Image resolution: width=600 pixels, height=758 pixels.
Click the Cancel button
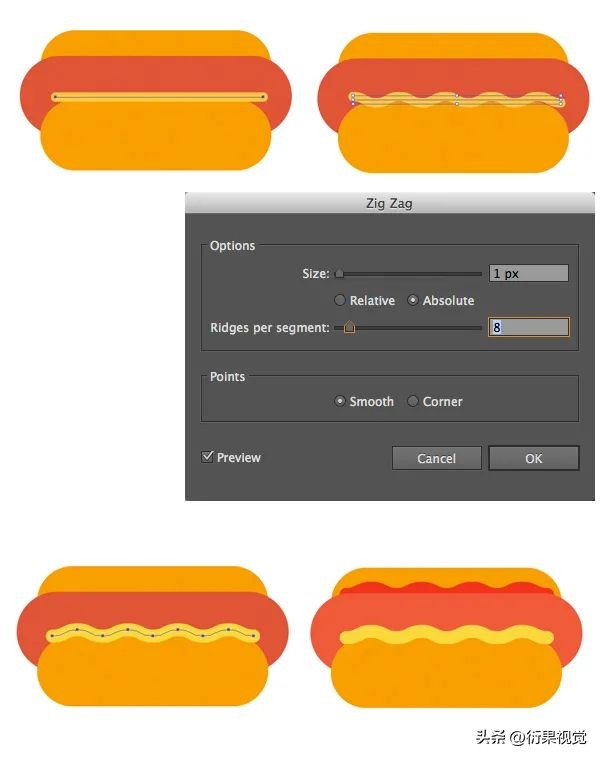[437, 458]
